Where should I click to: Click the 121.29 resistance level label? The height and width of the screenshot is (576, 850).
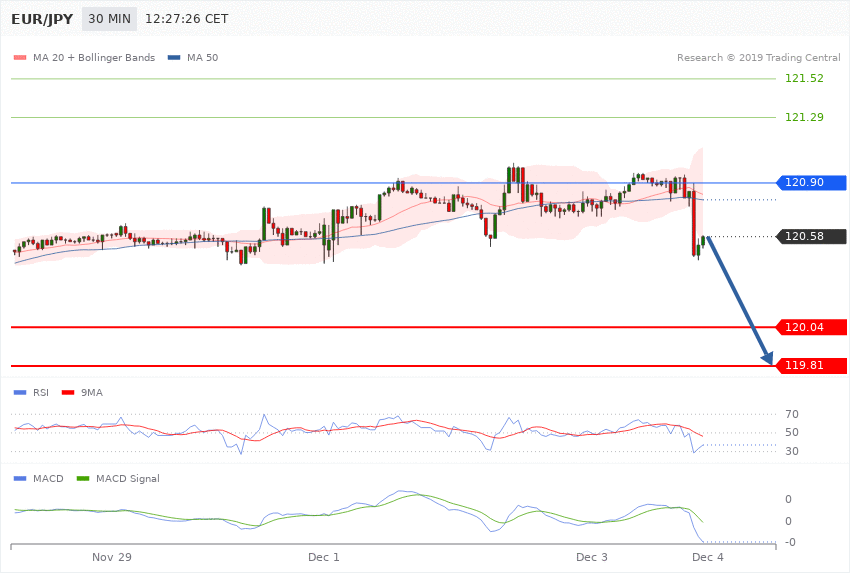point(804,117)
